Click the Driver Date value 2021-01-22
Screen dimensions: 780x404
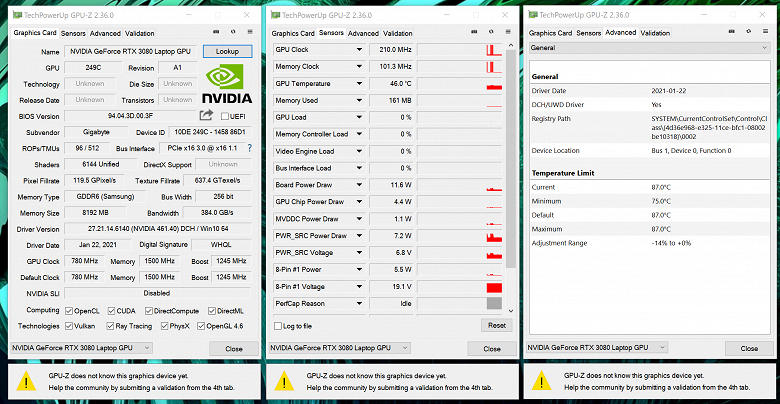667,91
